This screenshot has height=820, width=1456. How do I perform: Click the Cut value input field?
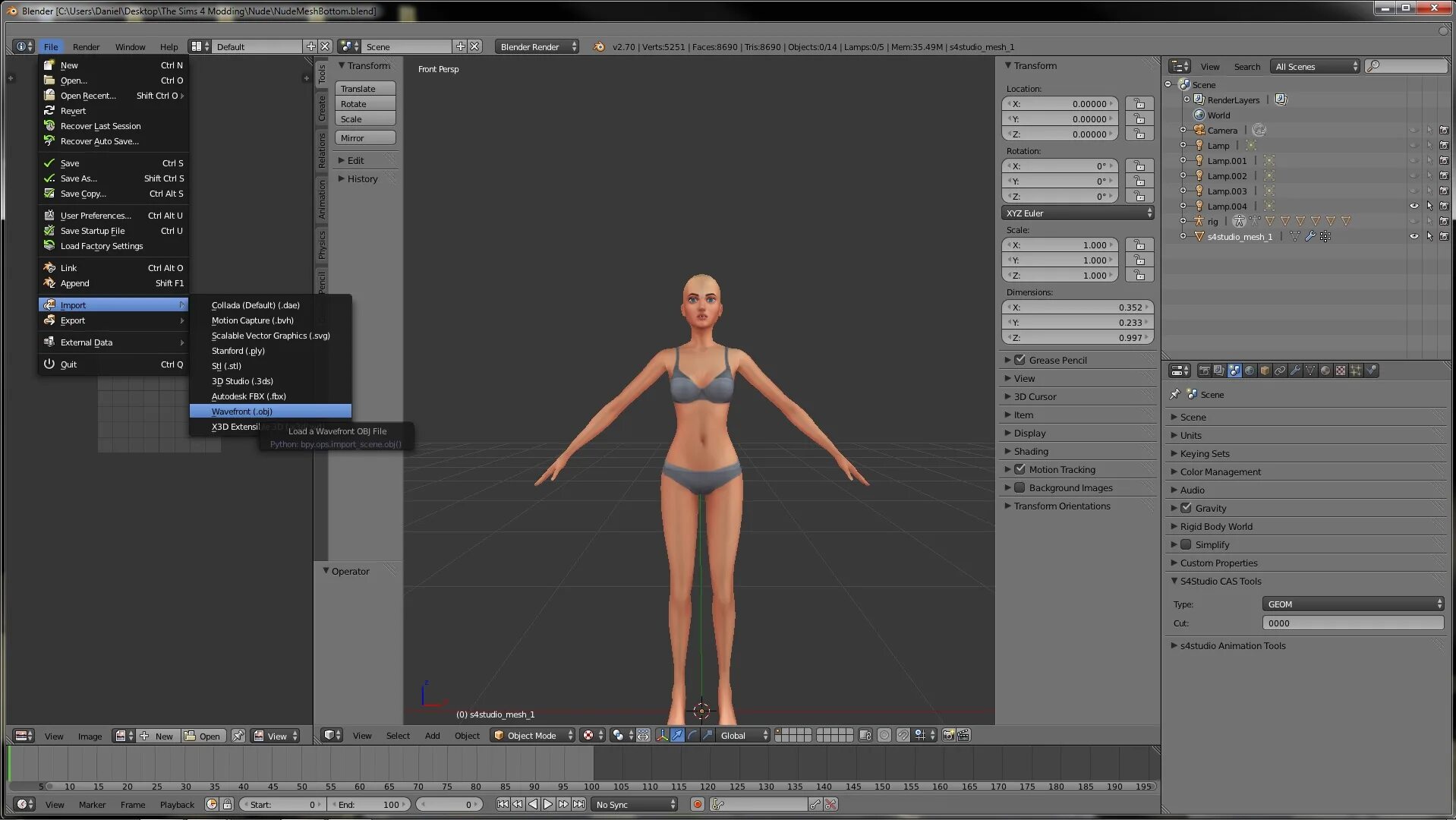(1353, 623)
